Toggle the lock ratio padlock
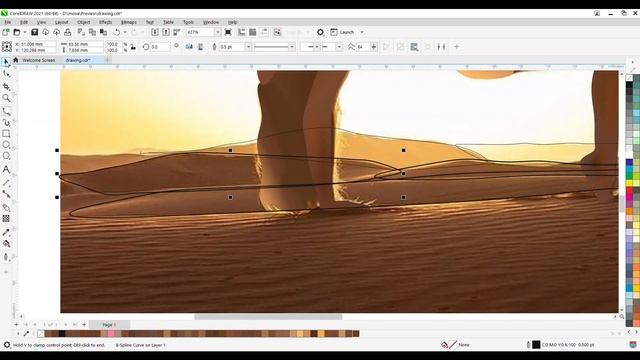The width and height of the screenshot is (640, 360). (133, 47)
